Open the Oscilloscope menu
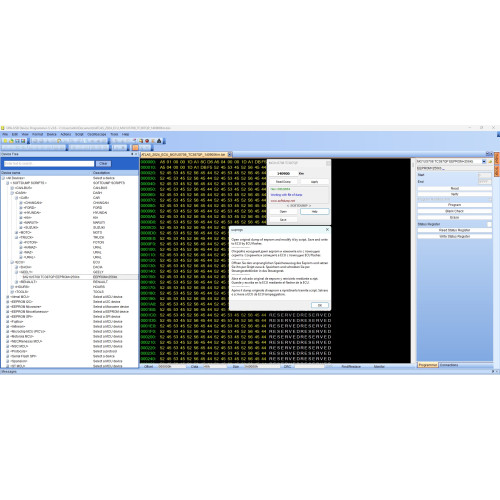Viewport: 500px width, 500px height. point(97,134)
